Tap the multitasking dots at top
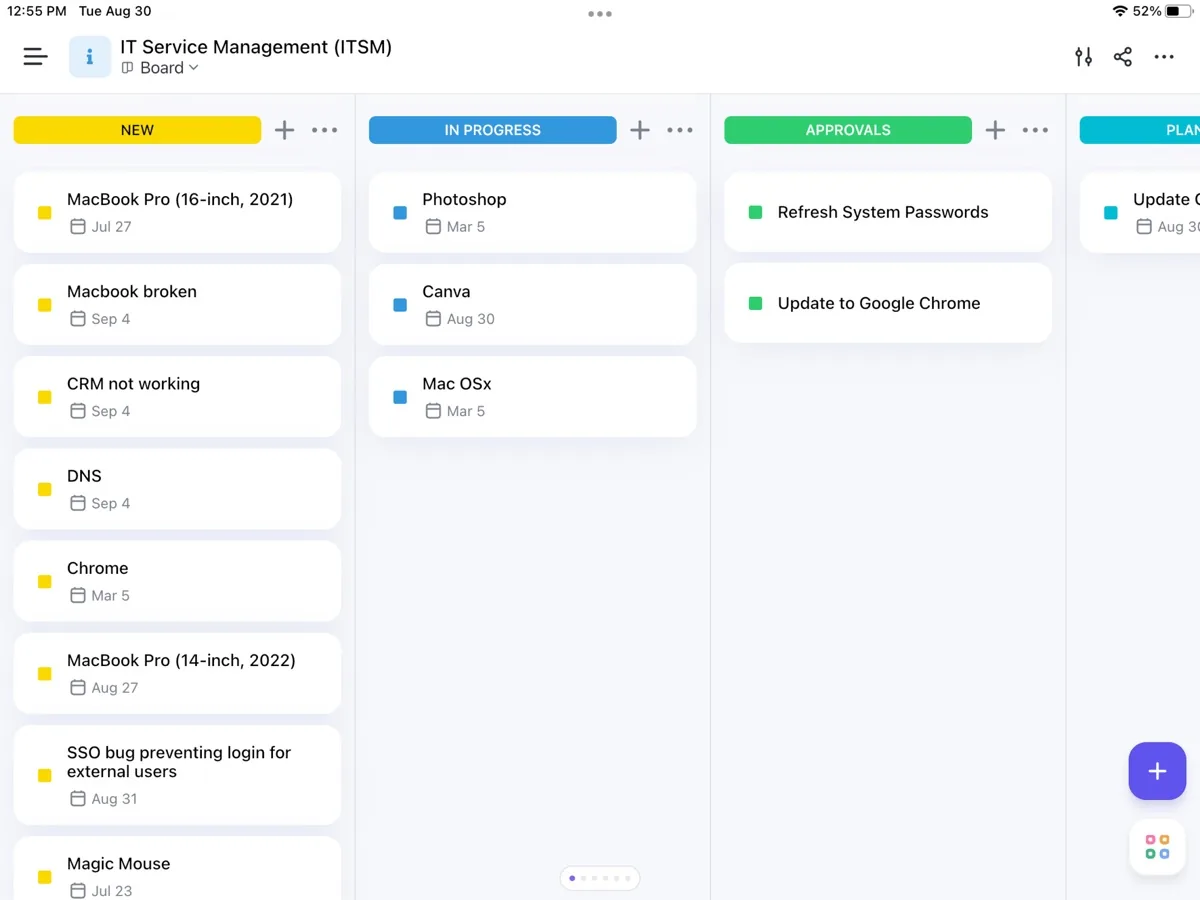 [600, 14]
